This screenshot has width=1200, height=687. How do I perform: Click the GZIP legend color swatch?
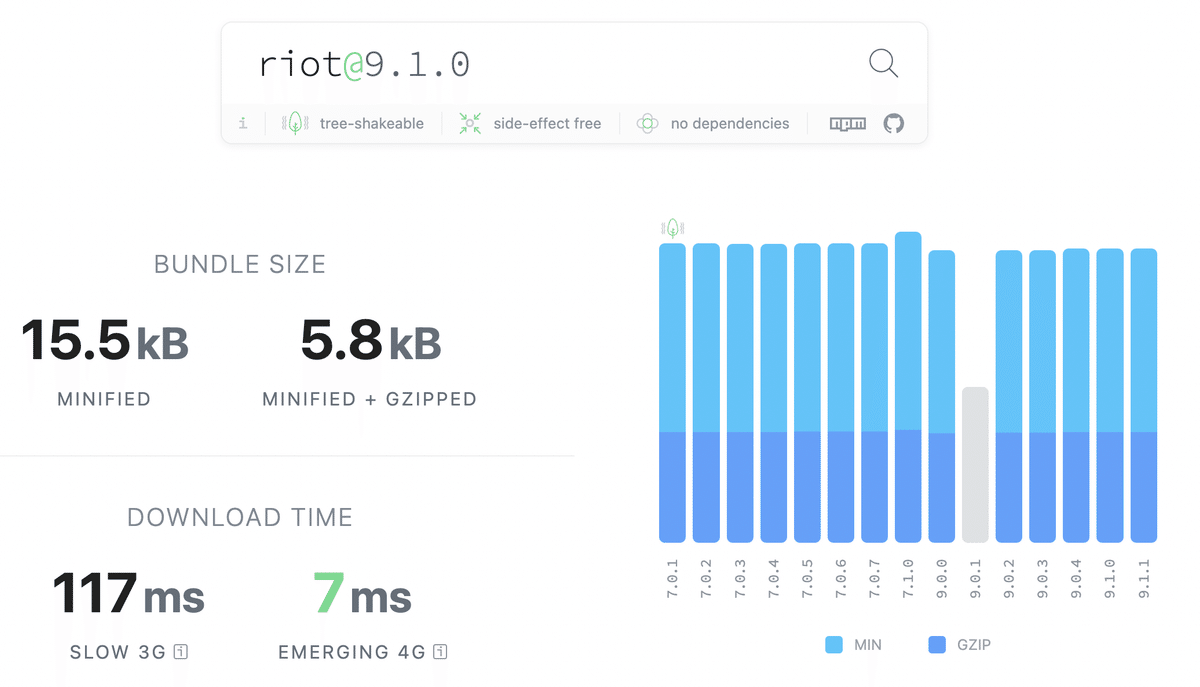[x=937, y=645]
